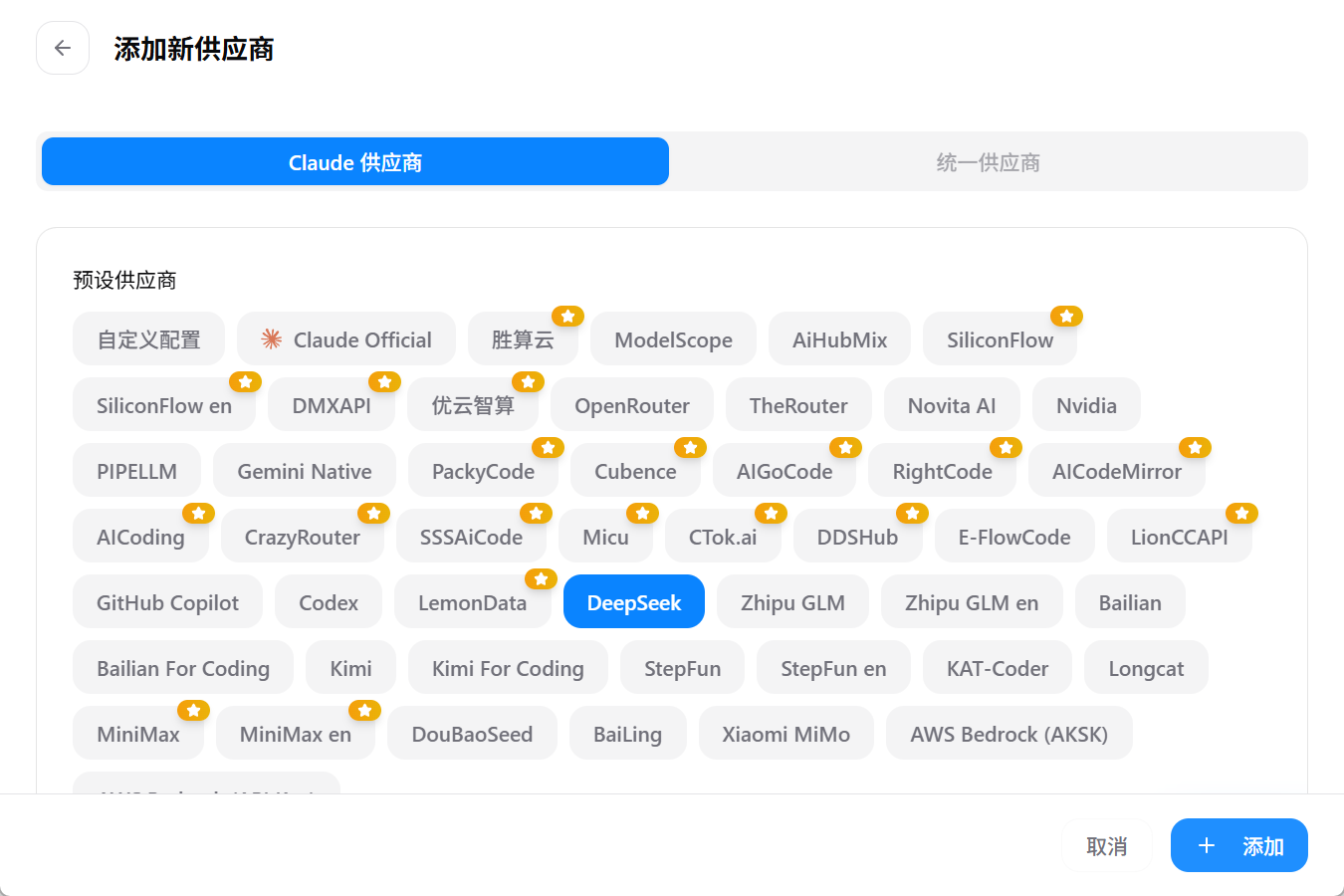Select the CTok.ai preset
Image resolution: width=1344 pixels, height=896 pixels.
pyautogui.click(x=723, y=537)
